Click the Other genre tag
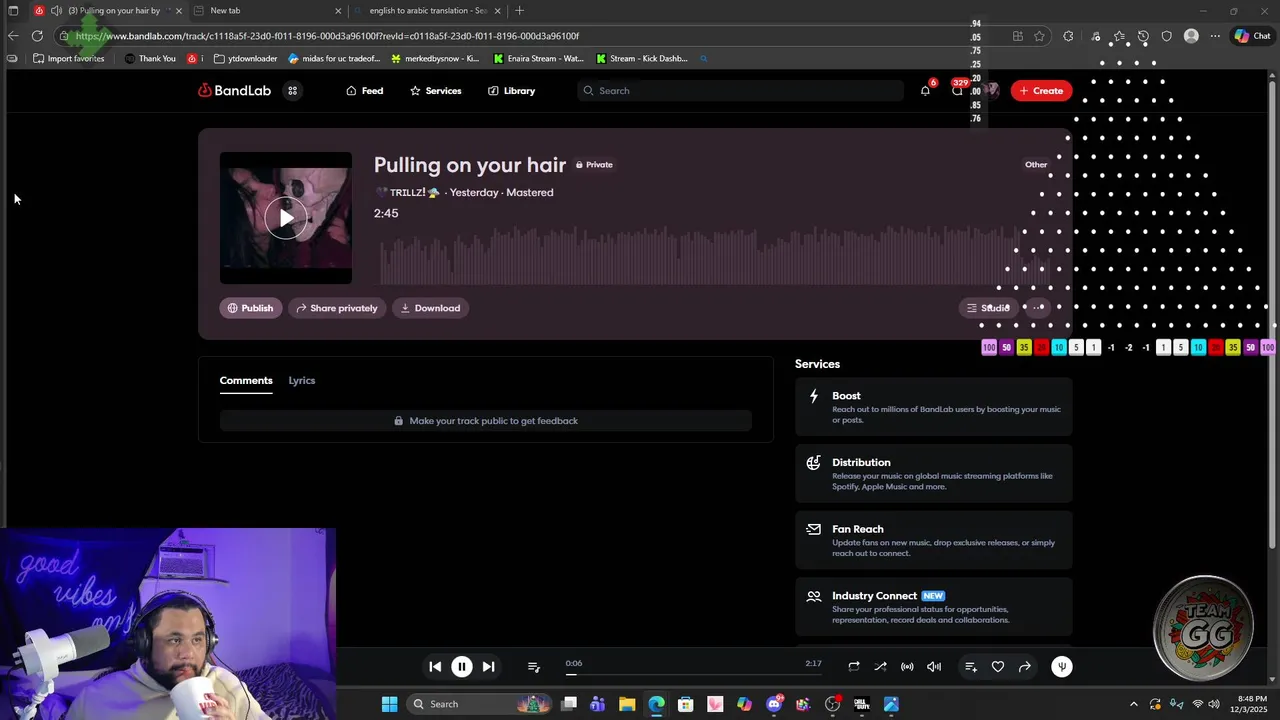The width and height of the screenshot is (1280, 720). point(1036,165)
